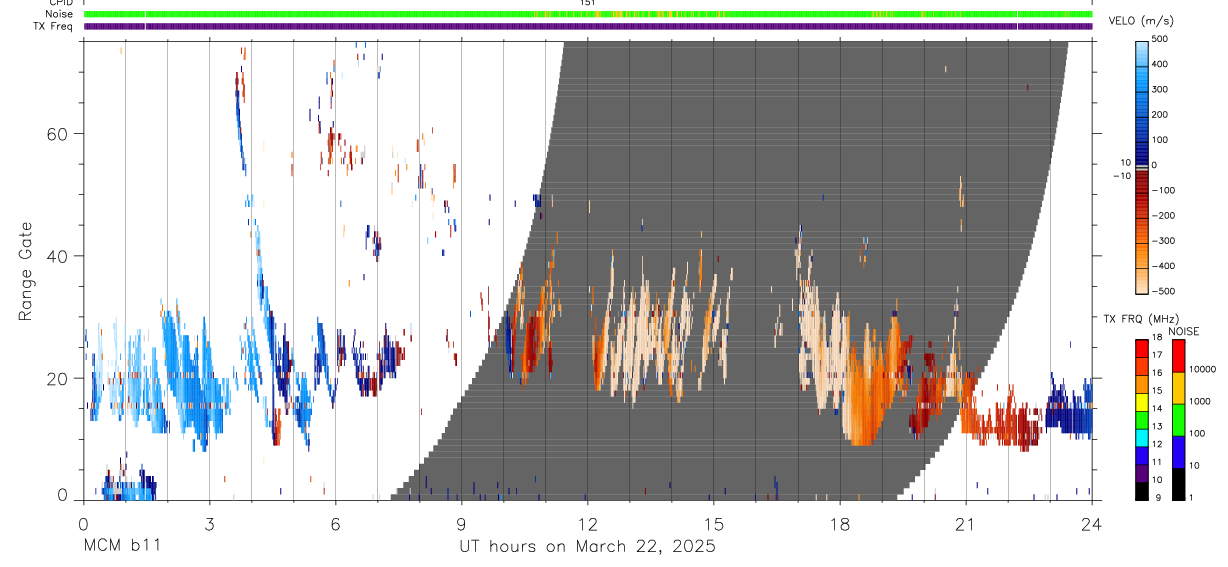Viewport: 1228px width, 567px height.
Task: Click the x-axis tick label 24
Action: point(1092,523)
